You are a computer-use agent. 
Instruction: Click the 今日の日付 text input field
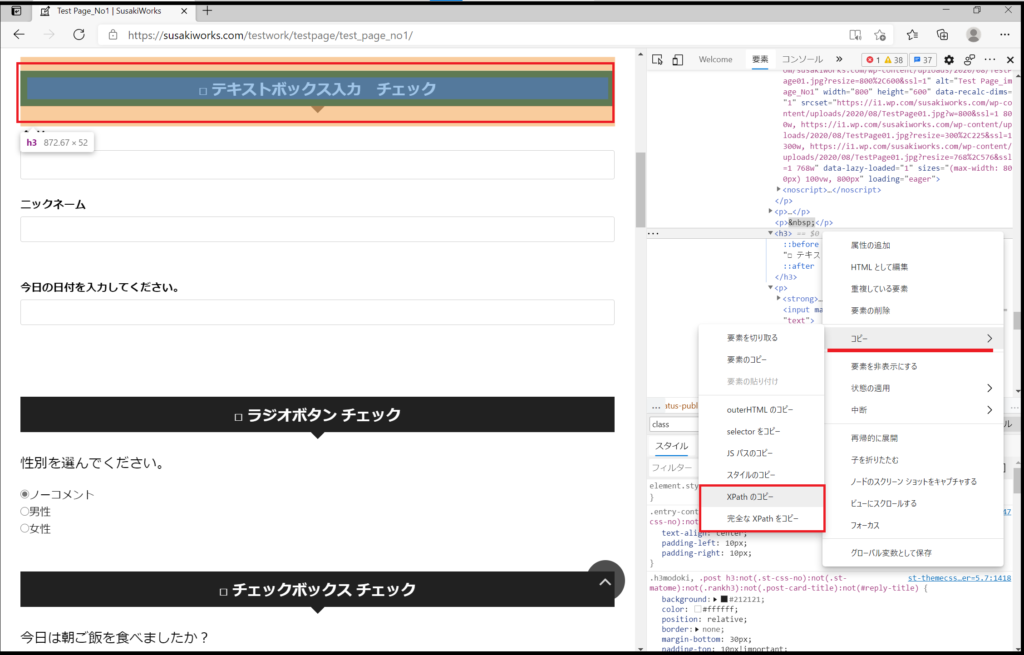click(x=317, y=312)
